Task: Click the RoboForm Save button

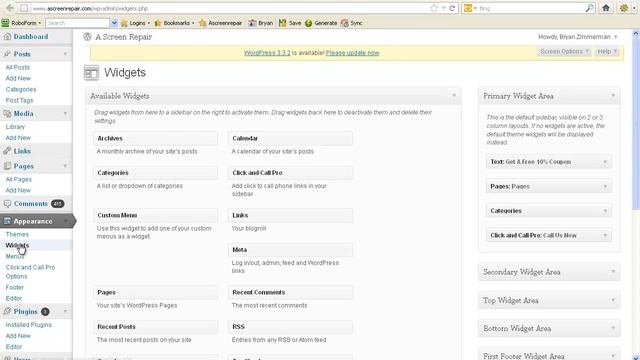Action: pos(290,23)
